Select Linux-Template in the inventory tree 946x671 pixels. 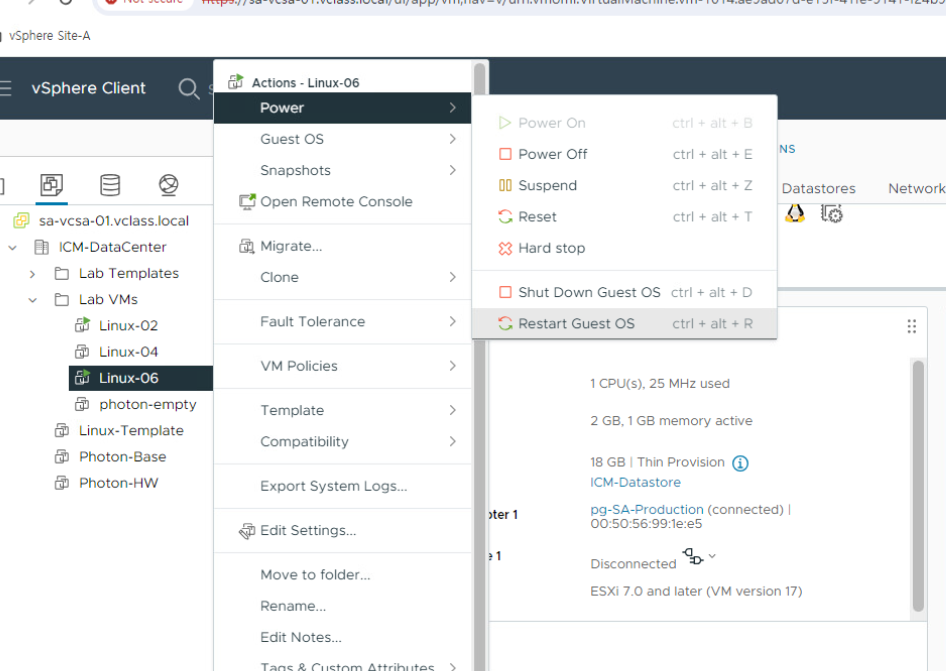coord(132,430)
